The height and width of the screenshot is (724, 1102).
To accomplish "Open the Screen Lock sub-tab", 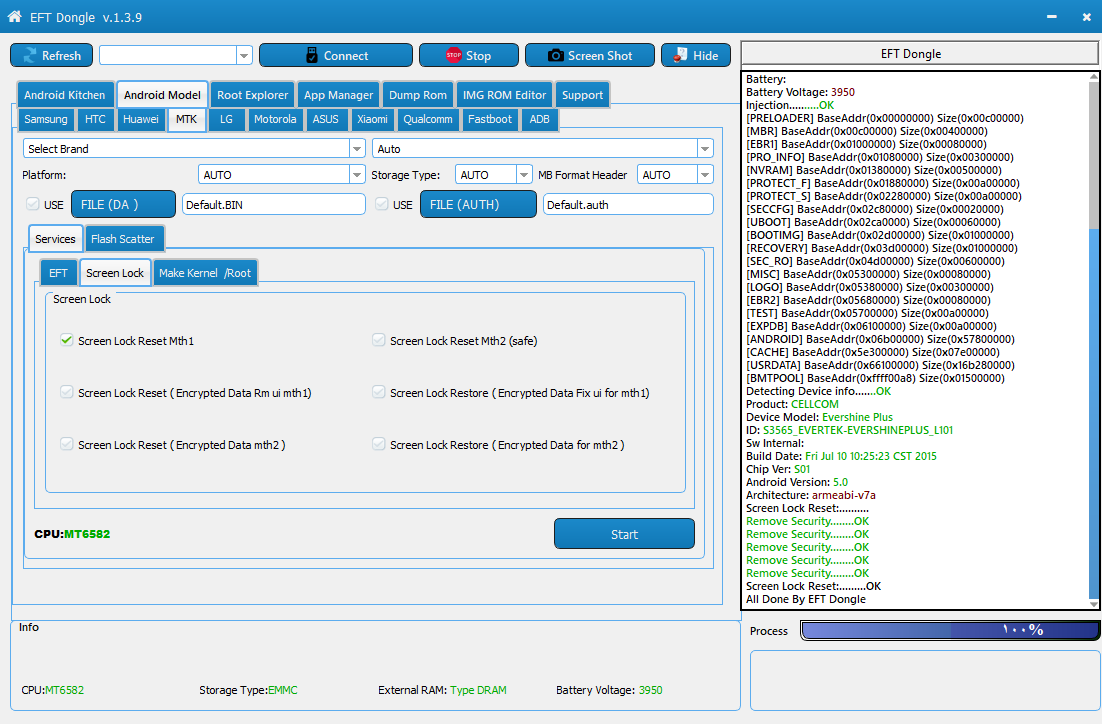I will click(115, 273).
